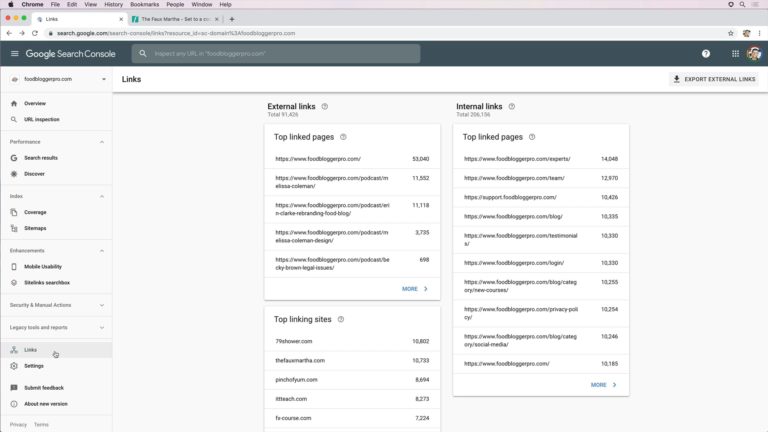Click the Sitelinks searchbox icon
Screen dimensions: 768x432
14,283
